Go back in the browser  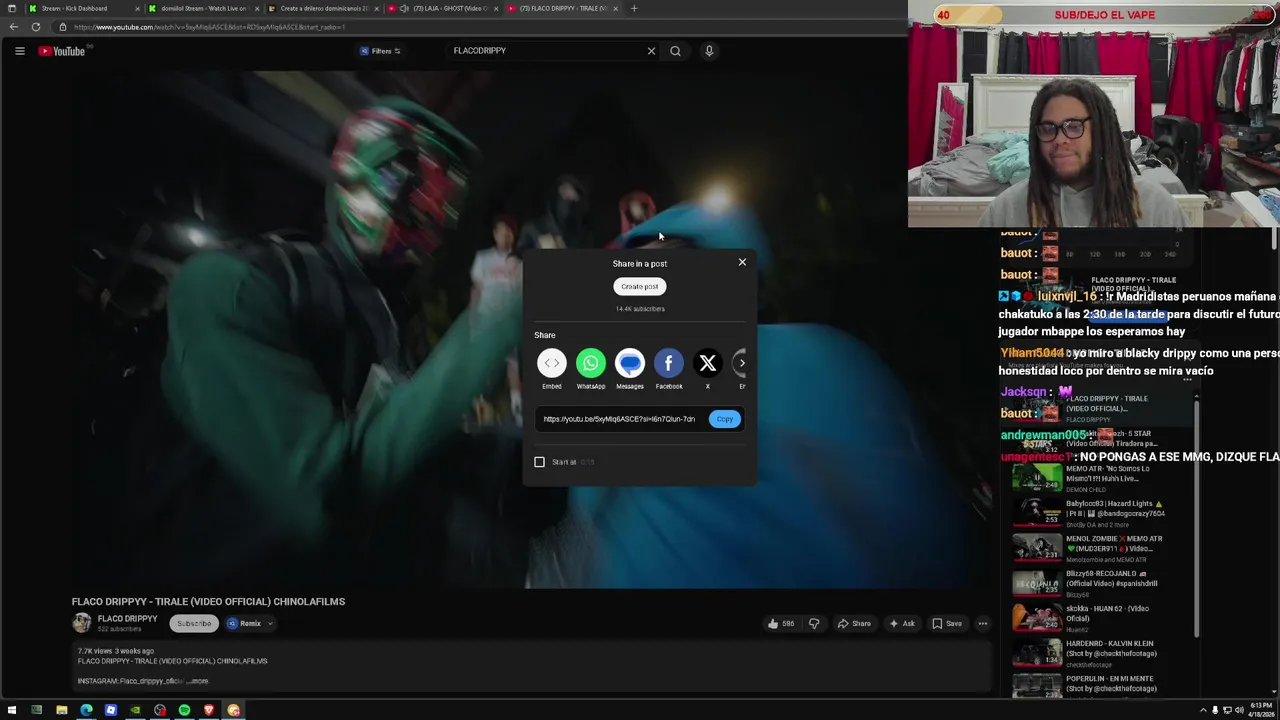[x=13, y=27]
